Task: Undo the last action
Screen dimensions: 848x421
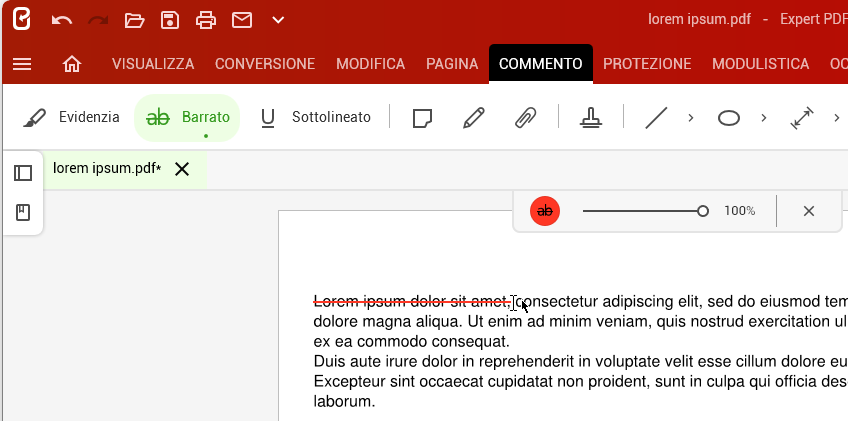Action: (x=62, y=21)
